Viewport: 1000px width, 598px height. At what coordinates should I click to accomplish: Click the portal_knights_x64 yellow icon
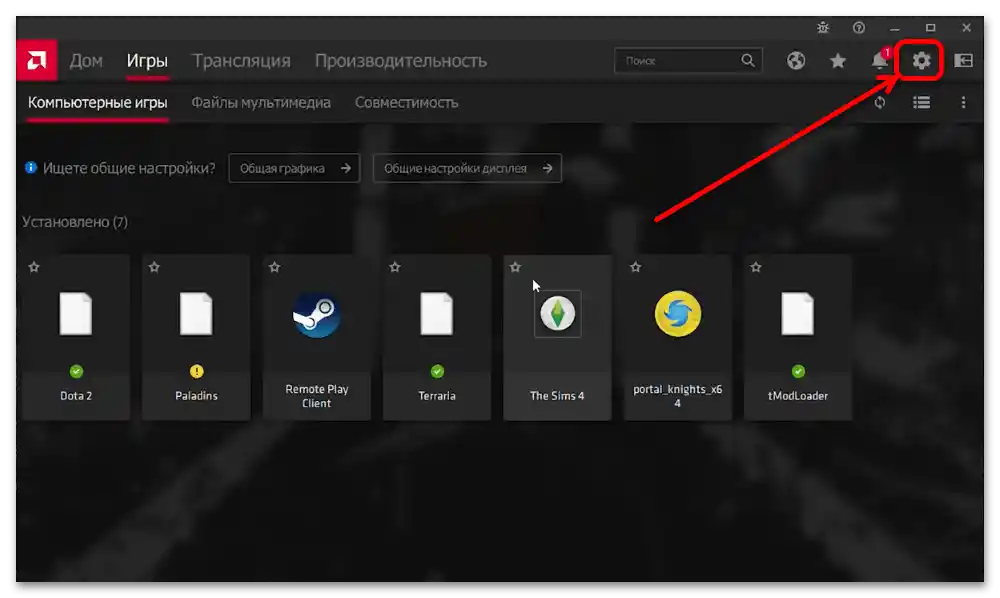pyautogui.click(x=678, y=314)
